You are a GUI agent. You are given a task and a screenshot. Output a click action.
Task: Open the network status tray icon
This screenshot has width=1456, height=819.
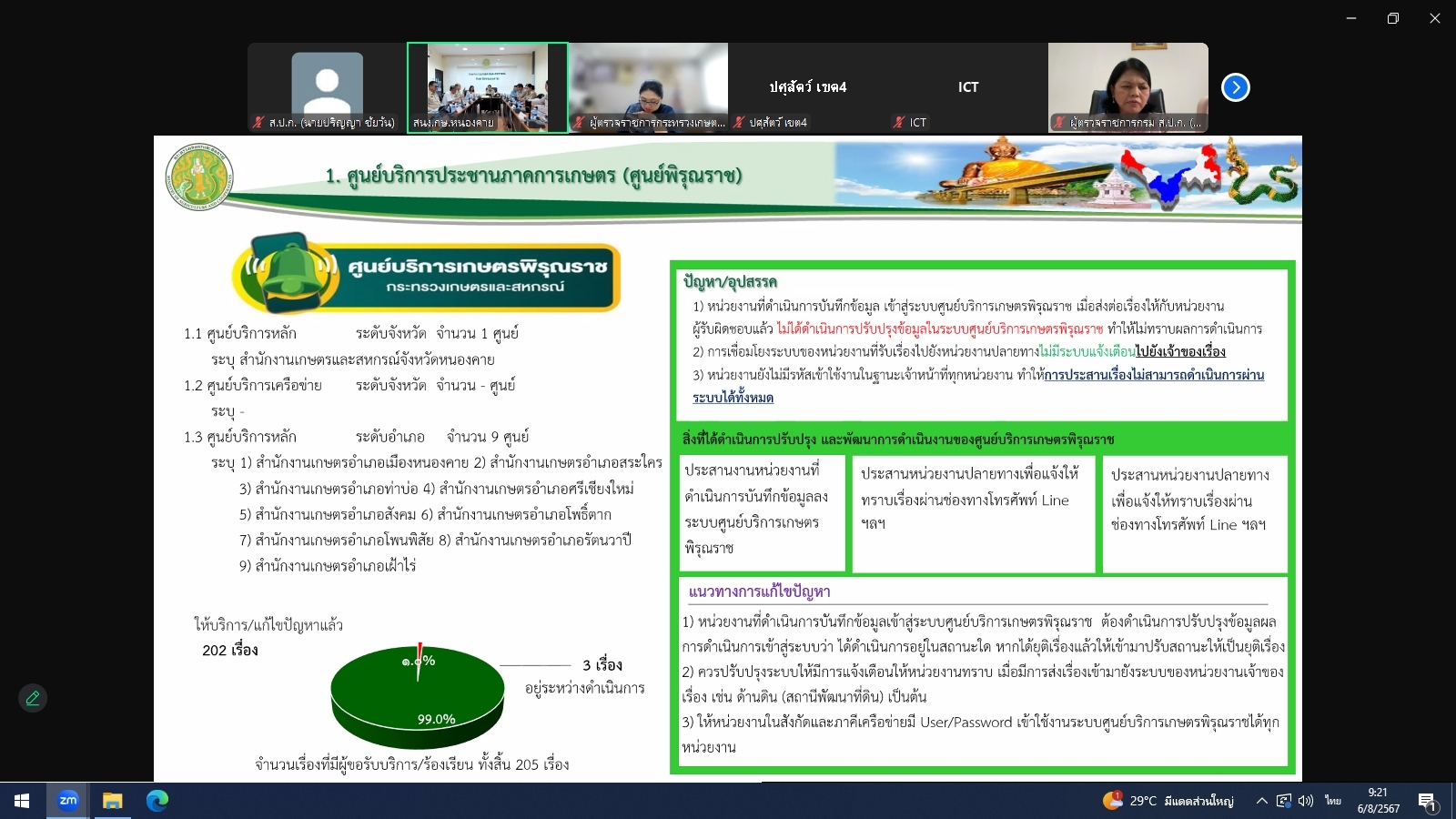tap(1284, 801)
